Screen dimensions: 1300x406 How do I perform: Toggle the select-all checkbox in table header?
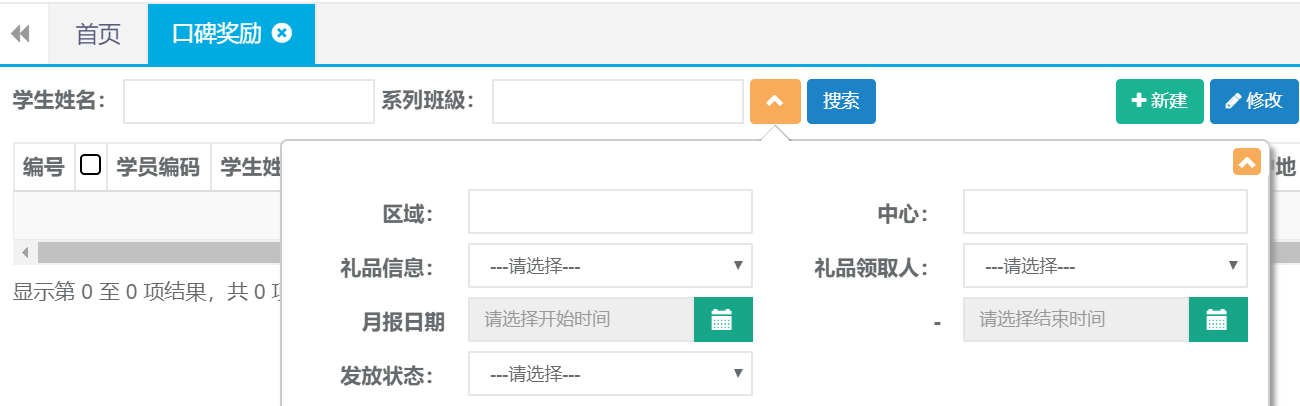[x=90, y=165]
